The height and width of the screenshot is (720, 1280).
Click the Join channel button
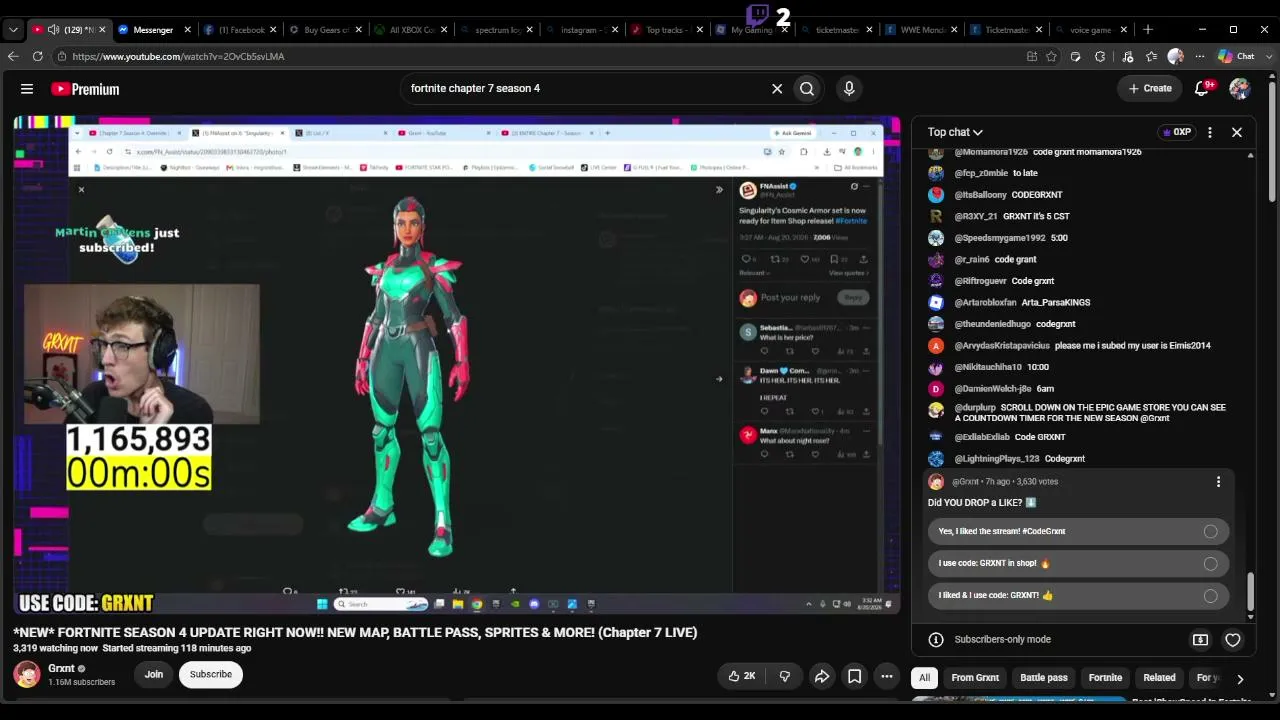point(153,674)
